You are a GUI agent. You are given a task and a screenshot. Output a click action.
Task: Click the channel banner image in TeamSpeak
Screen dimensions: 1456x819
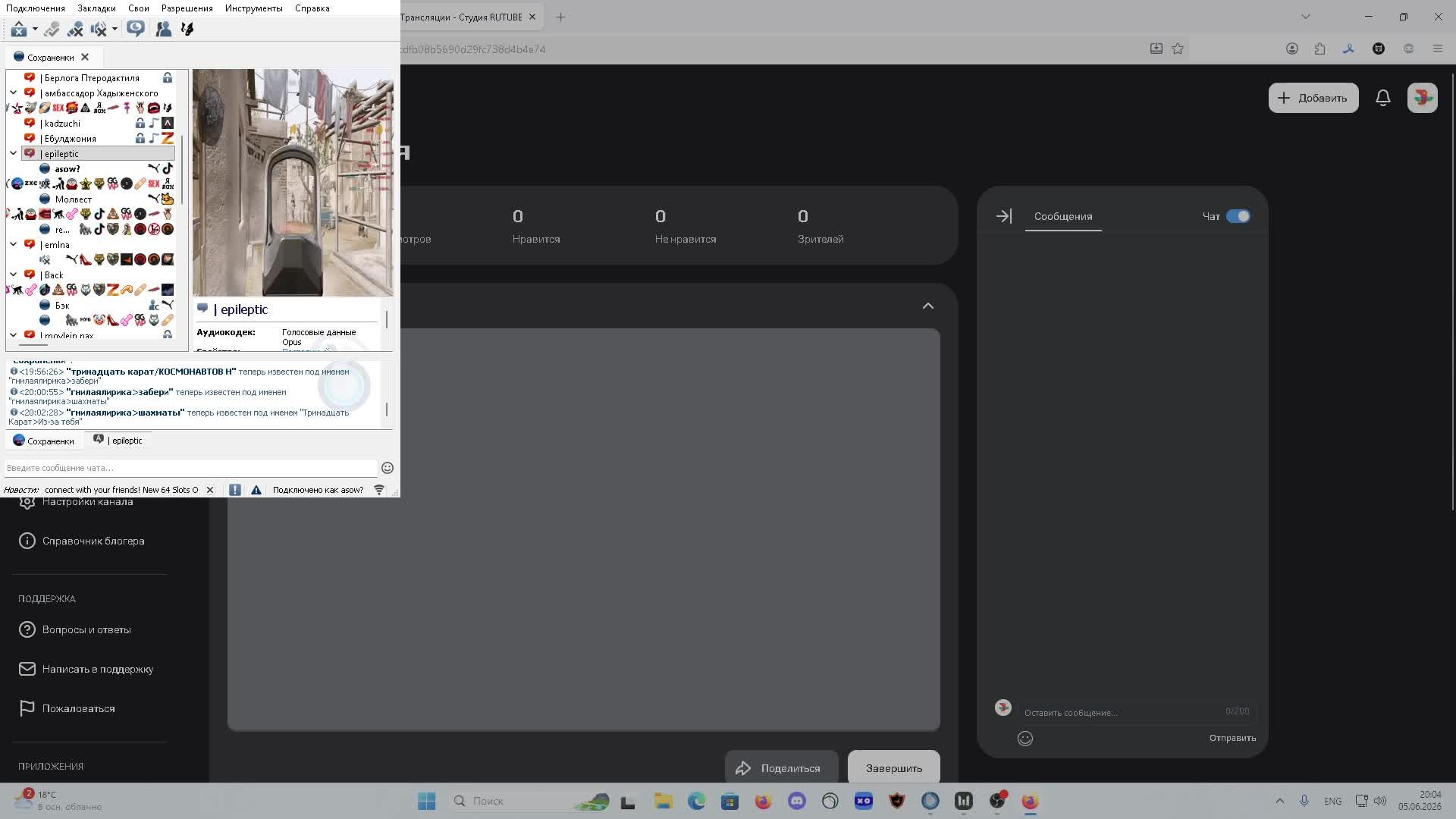293,183
